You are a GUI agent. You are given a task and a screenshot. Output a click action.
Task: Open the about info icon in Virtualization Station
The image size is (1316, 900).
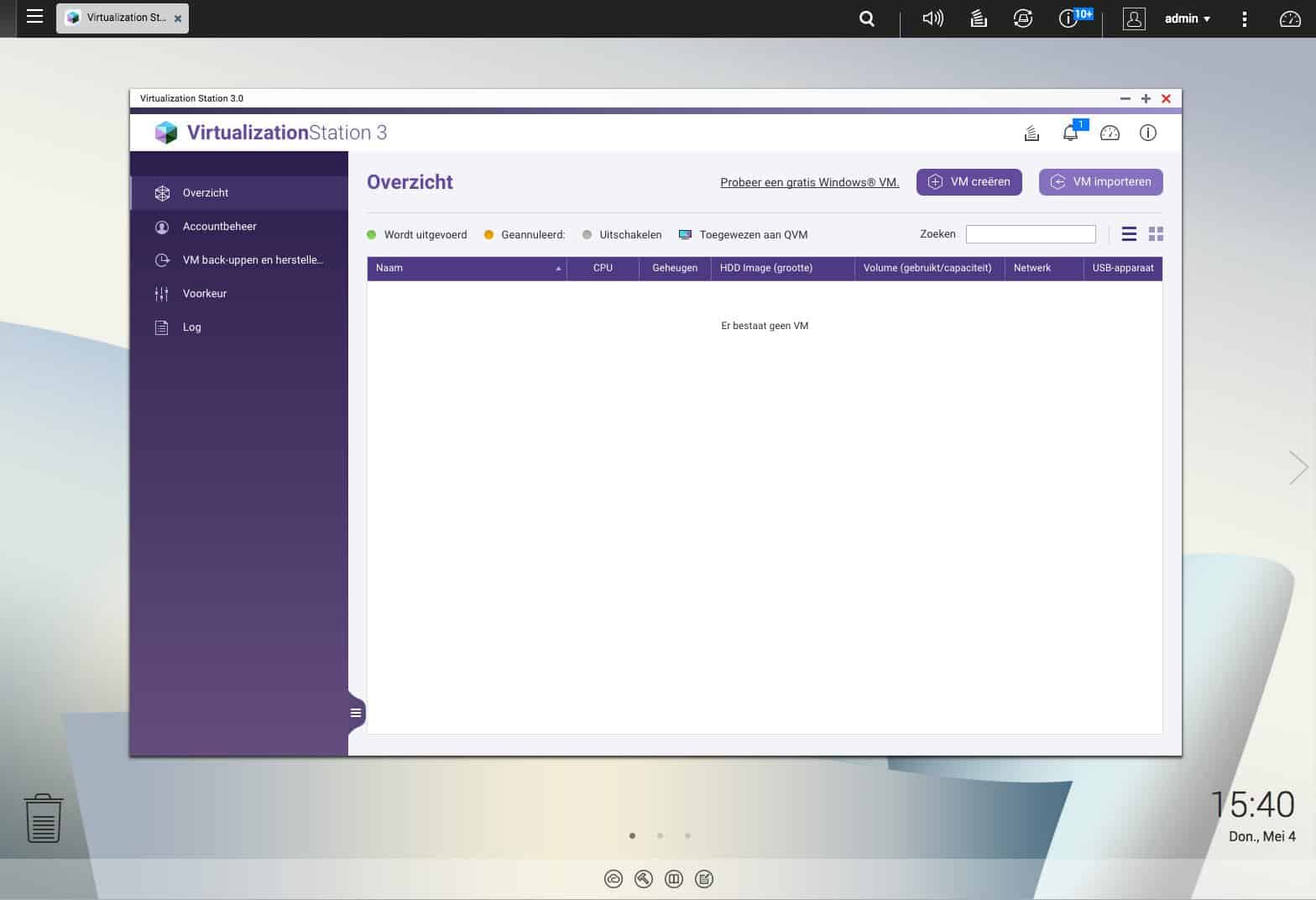click(1148, 133)
